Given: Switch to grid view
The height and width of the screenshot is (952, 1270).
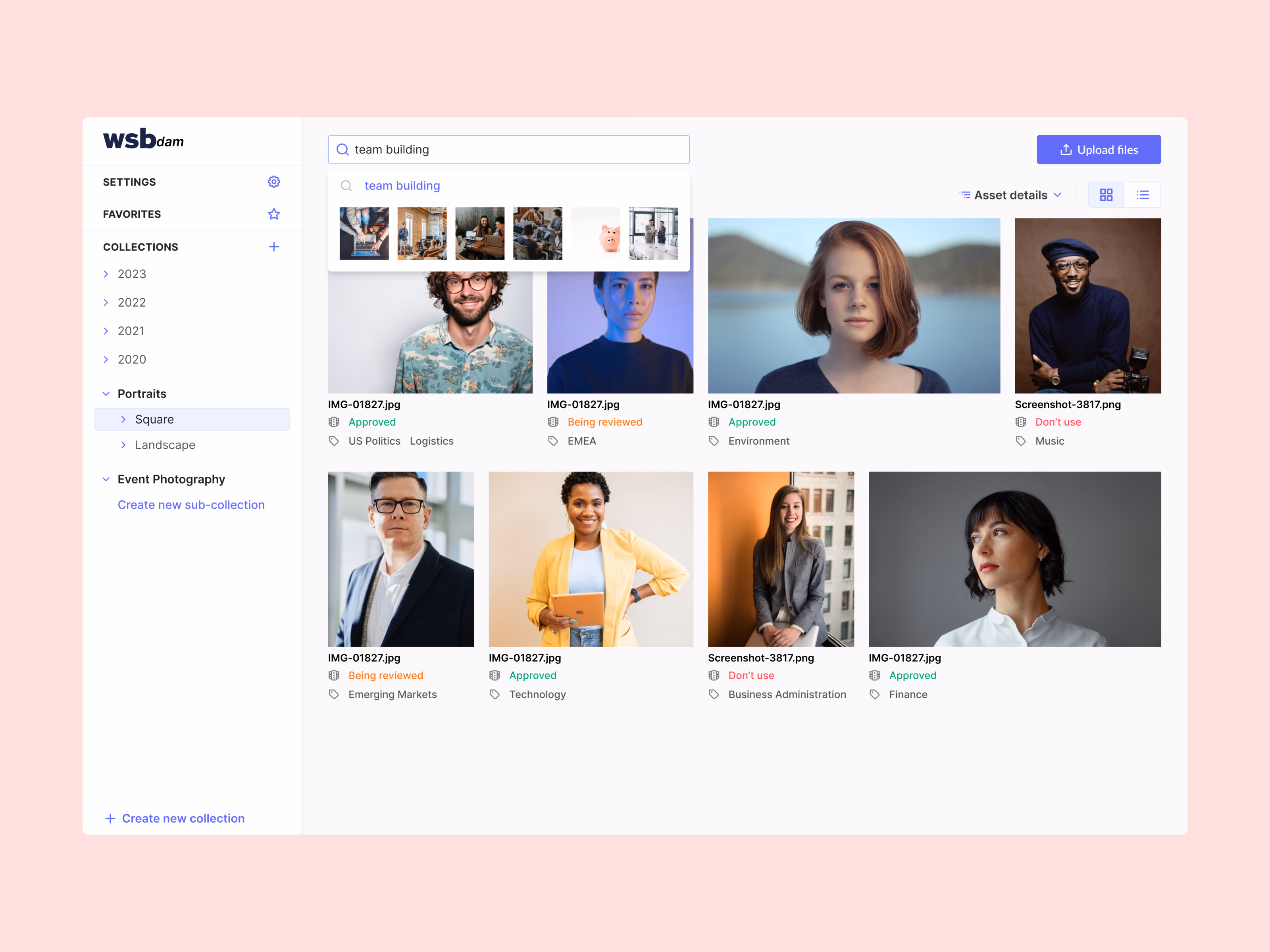Looking at the screenshot, I should [1106, 195].
